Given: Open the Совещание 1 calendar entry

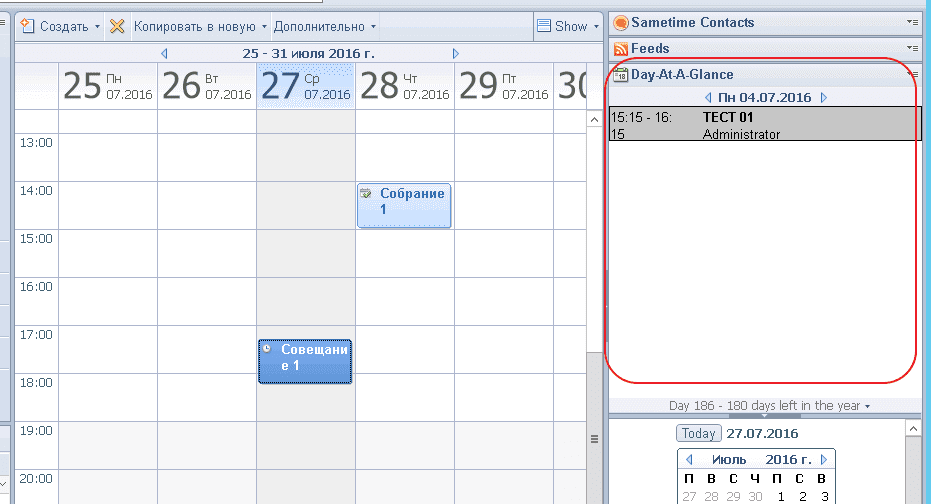Looking at the screenshot, I should point(305,361).
